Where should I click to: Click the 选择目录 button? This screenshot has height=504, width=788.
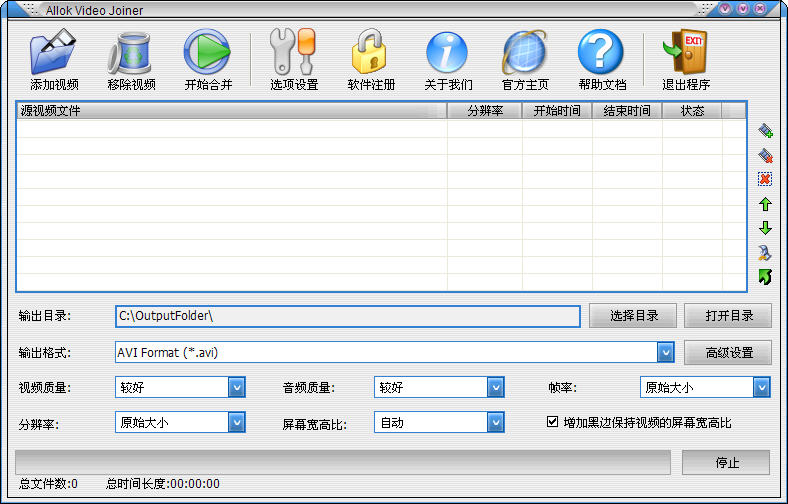tap(633, 316)
